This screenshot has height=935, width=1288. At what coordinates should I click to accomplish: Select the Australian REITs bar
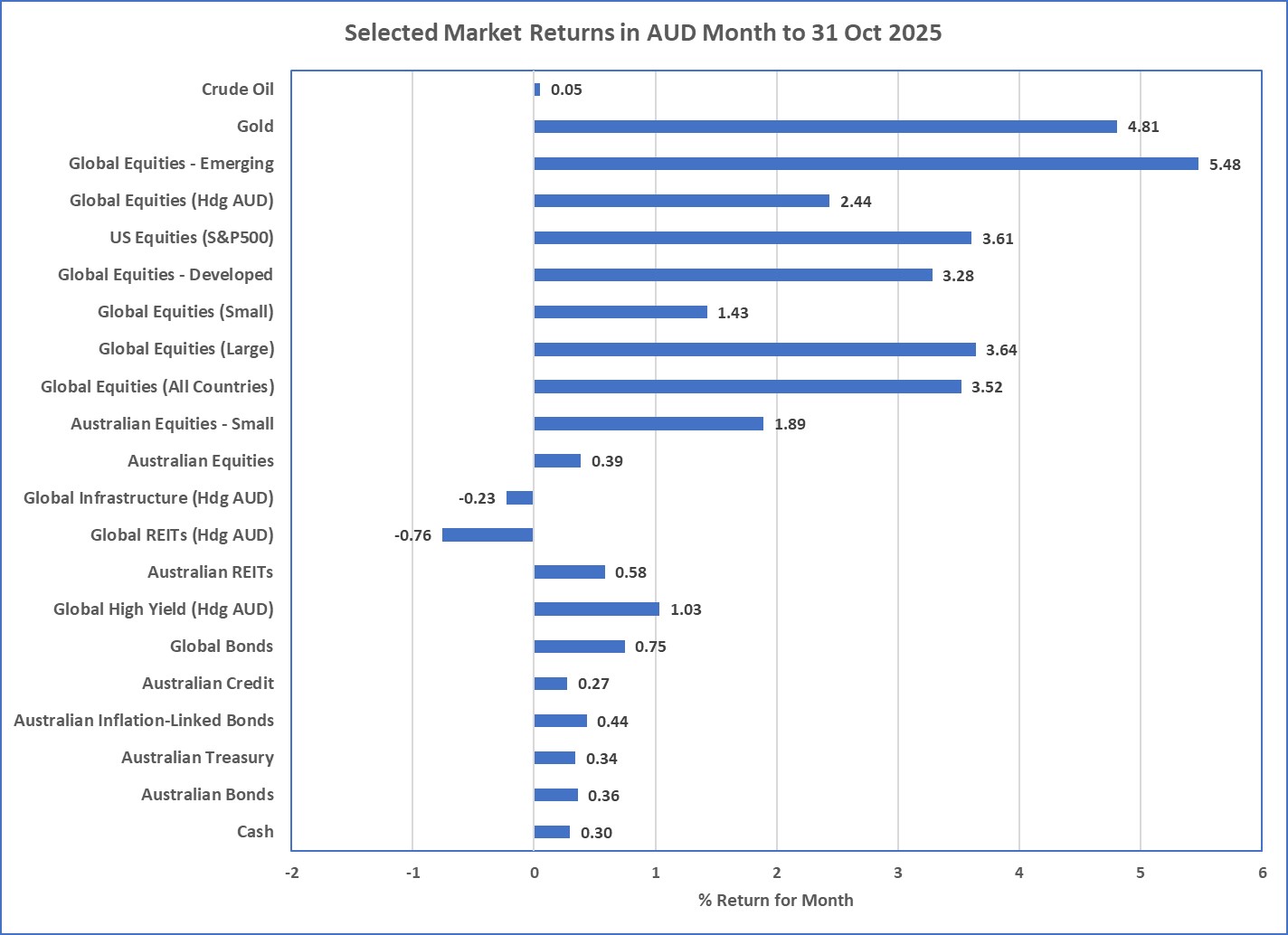(x=569, y=572)
